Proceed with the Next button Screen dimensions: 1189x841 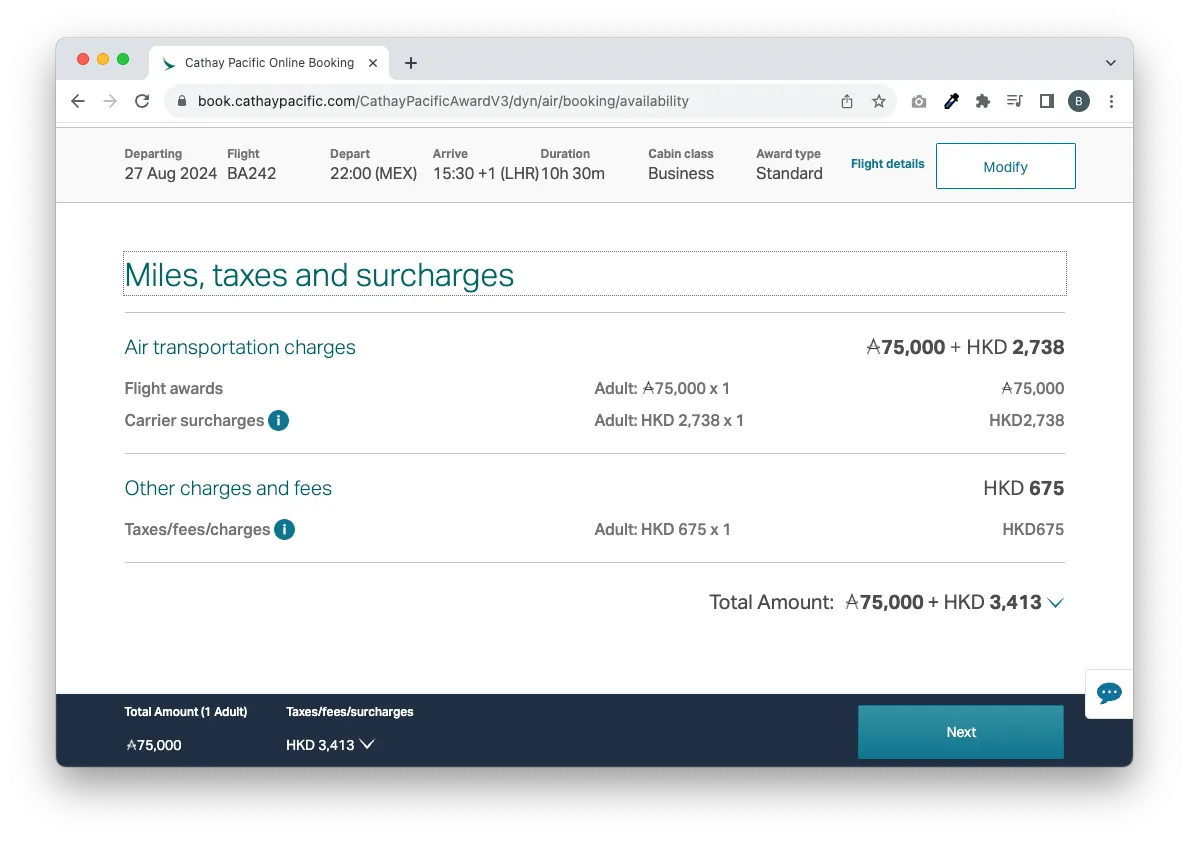961,732
